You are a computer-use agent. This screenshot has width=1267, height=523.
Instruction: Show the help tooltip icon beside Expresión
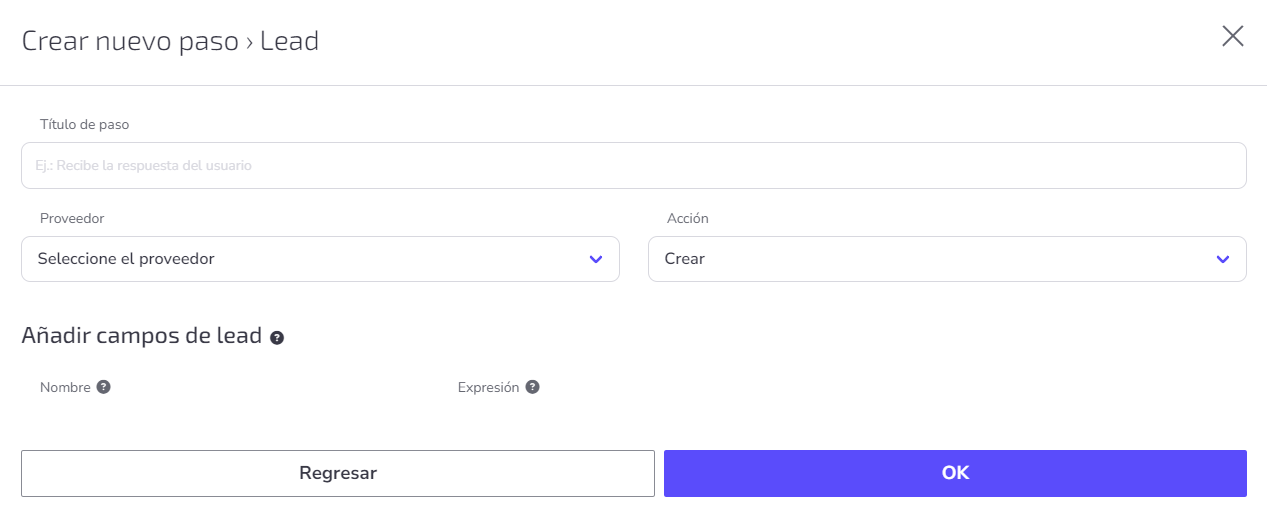pos(532,387)
